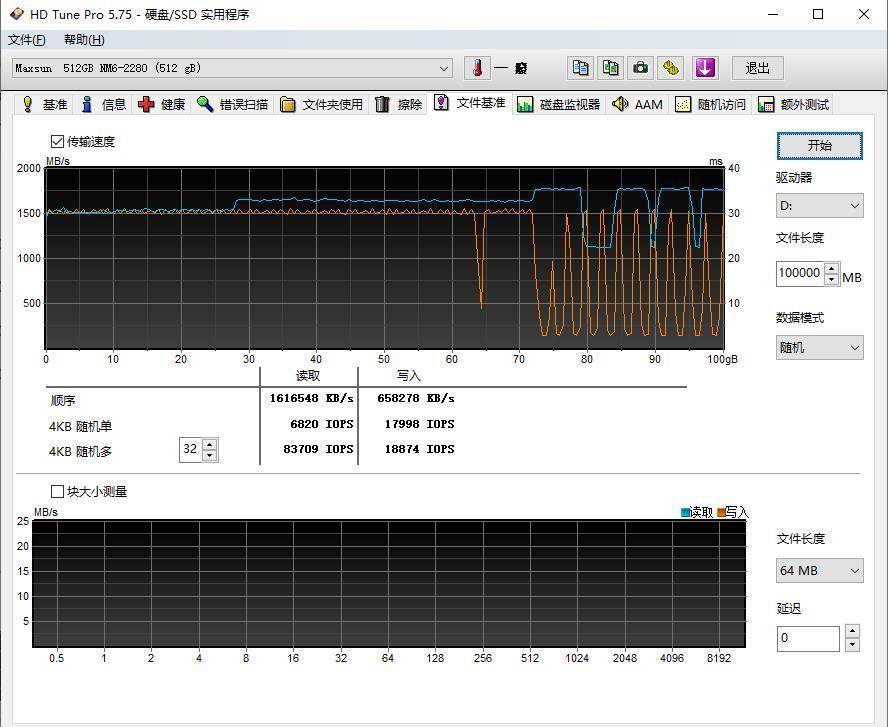Screen dimensions: 888x727
Task: Switch to the 擦除 tab
Action: point(399,104)
